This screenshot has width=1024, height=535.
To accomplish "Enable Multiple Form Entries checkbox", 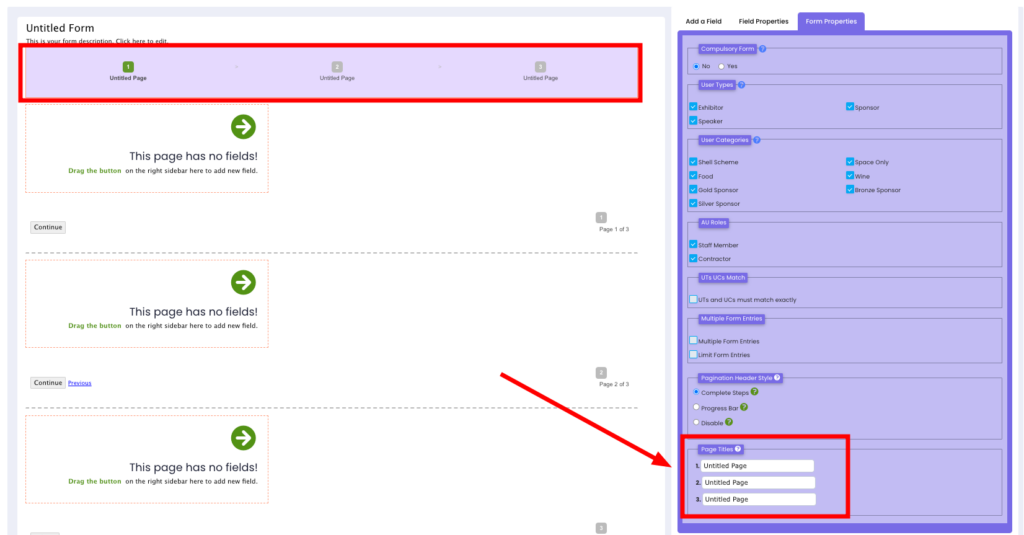I will 693,341.
